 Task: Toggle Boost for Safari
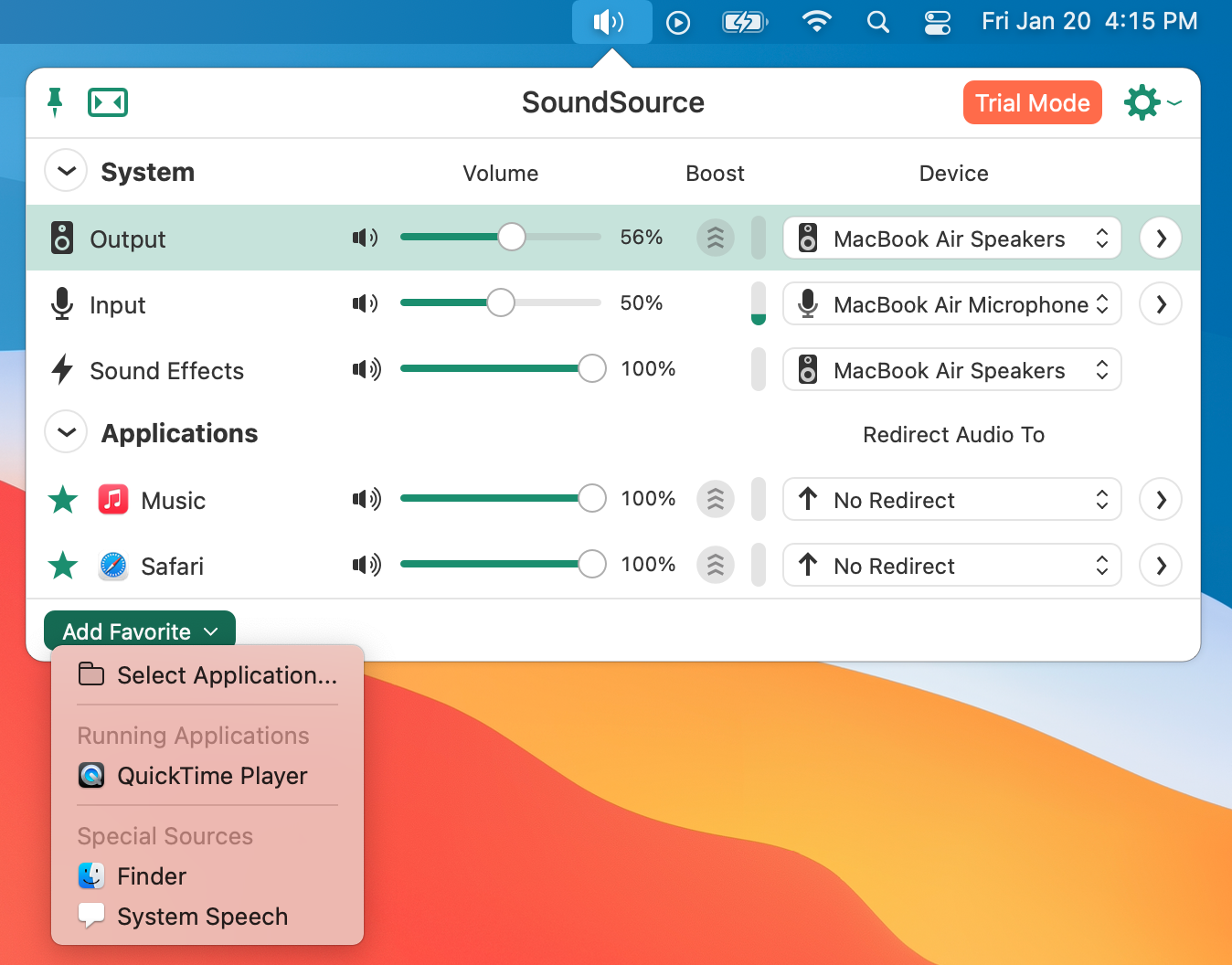[716, 565]
